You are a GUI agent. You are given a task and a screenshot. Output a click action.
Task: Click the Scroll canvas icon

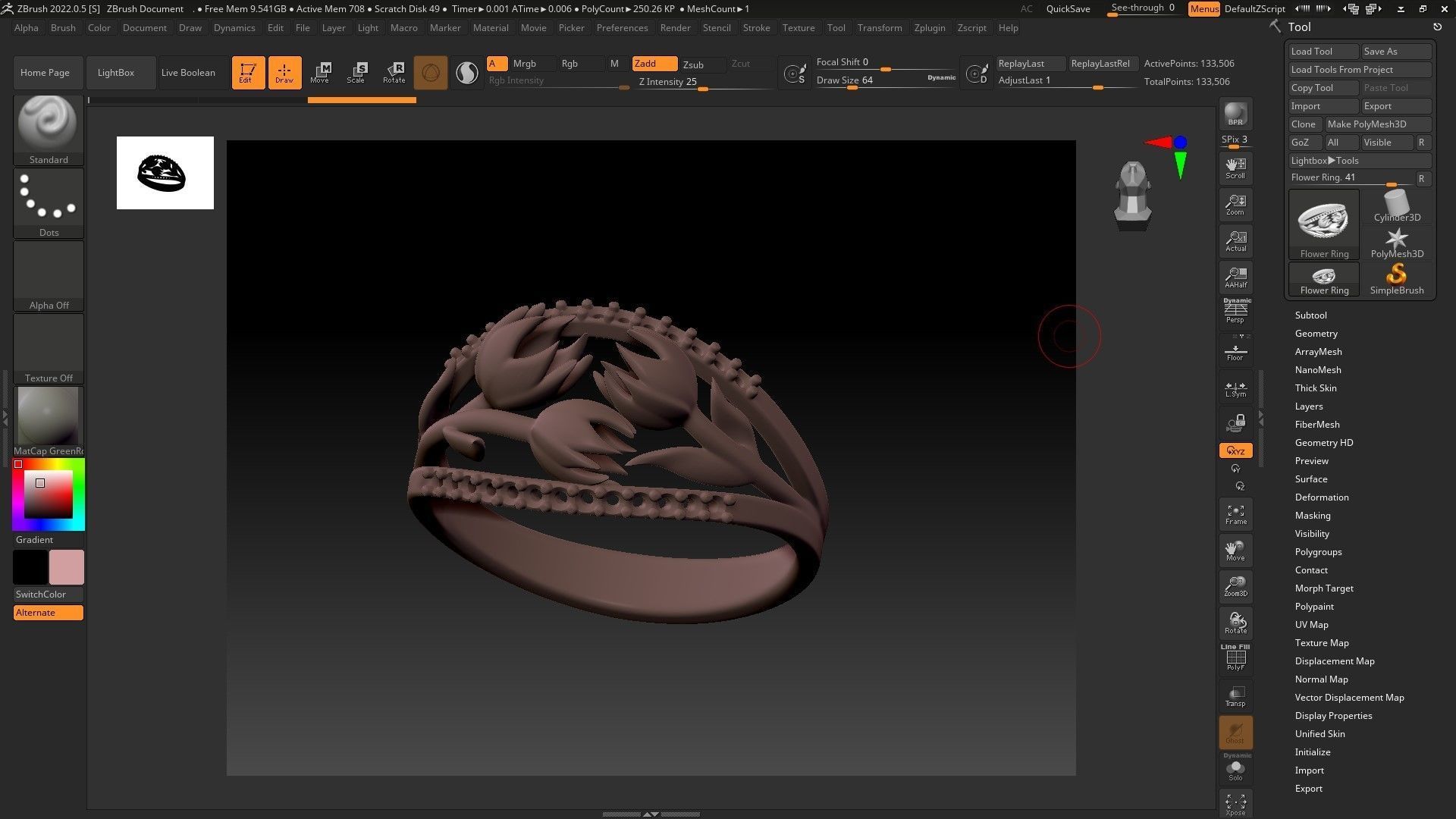(x=1235, y=168)
